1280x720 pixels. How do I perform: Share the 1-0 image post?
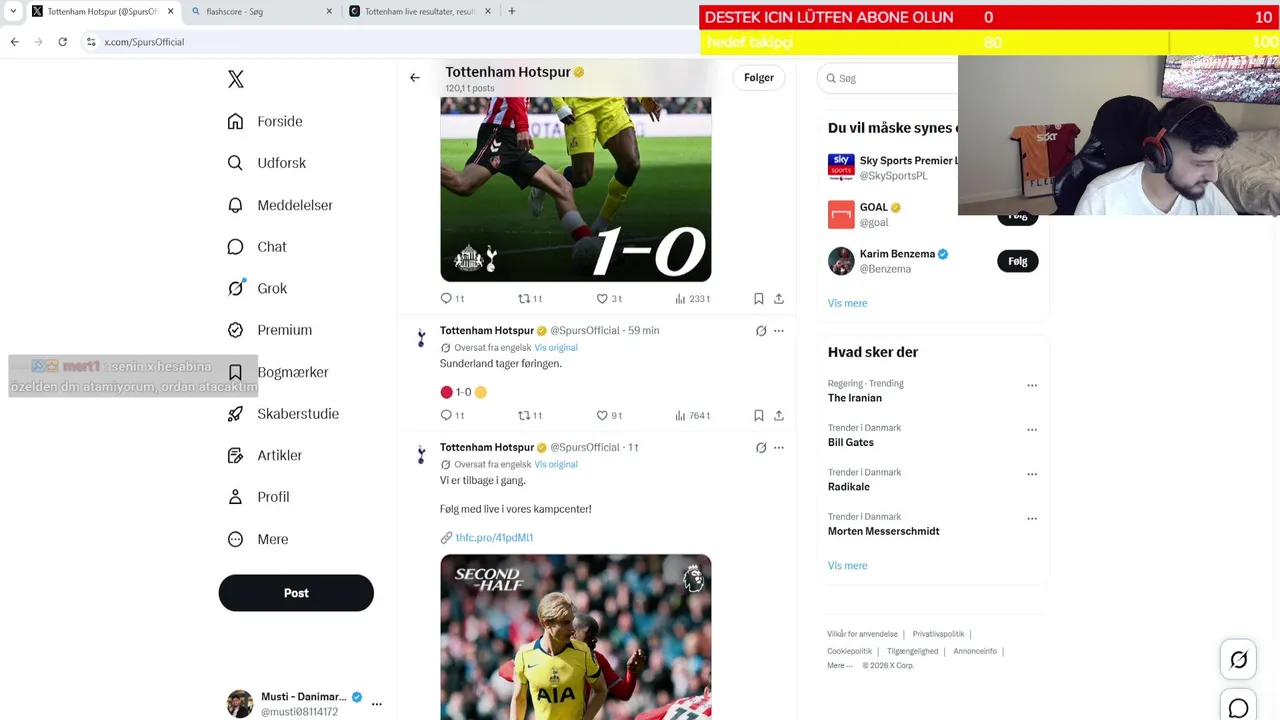779,298
